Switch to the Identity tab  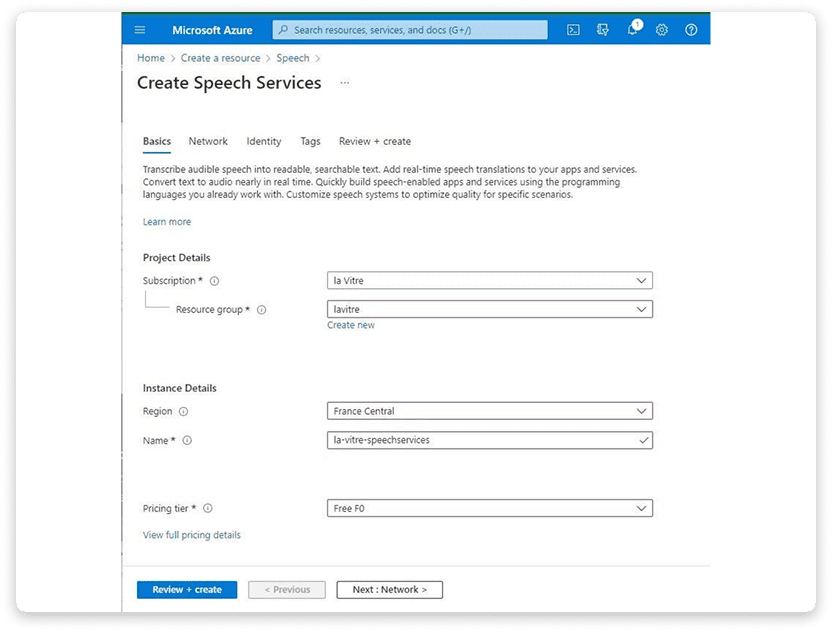(264, 142)
